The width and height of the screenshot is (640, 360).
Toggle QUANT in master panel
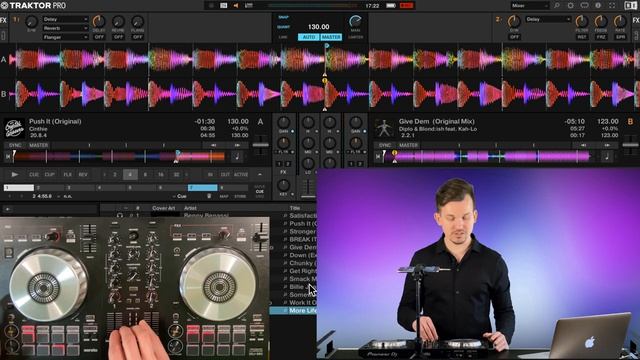point(284,27)
